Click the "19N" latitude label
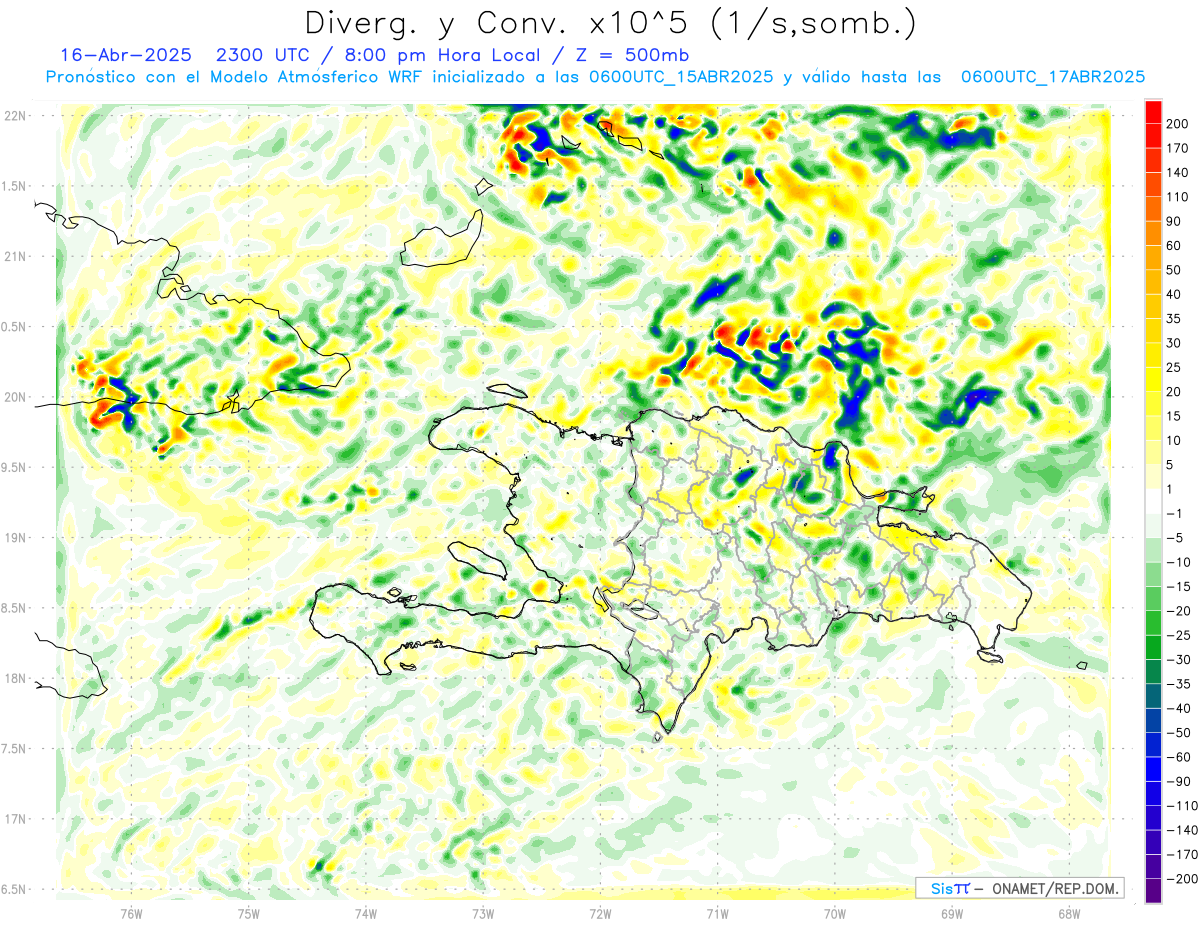The height and width of the screenshot is (927, 1200). (14, 538)
